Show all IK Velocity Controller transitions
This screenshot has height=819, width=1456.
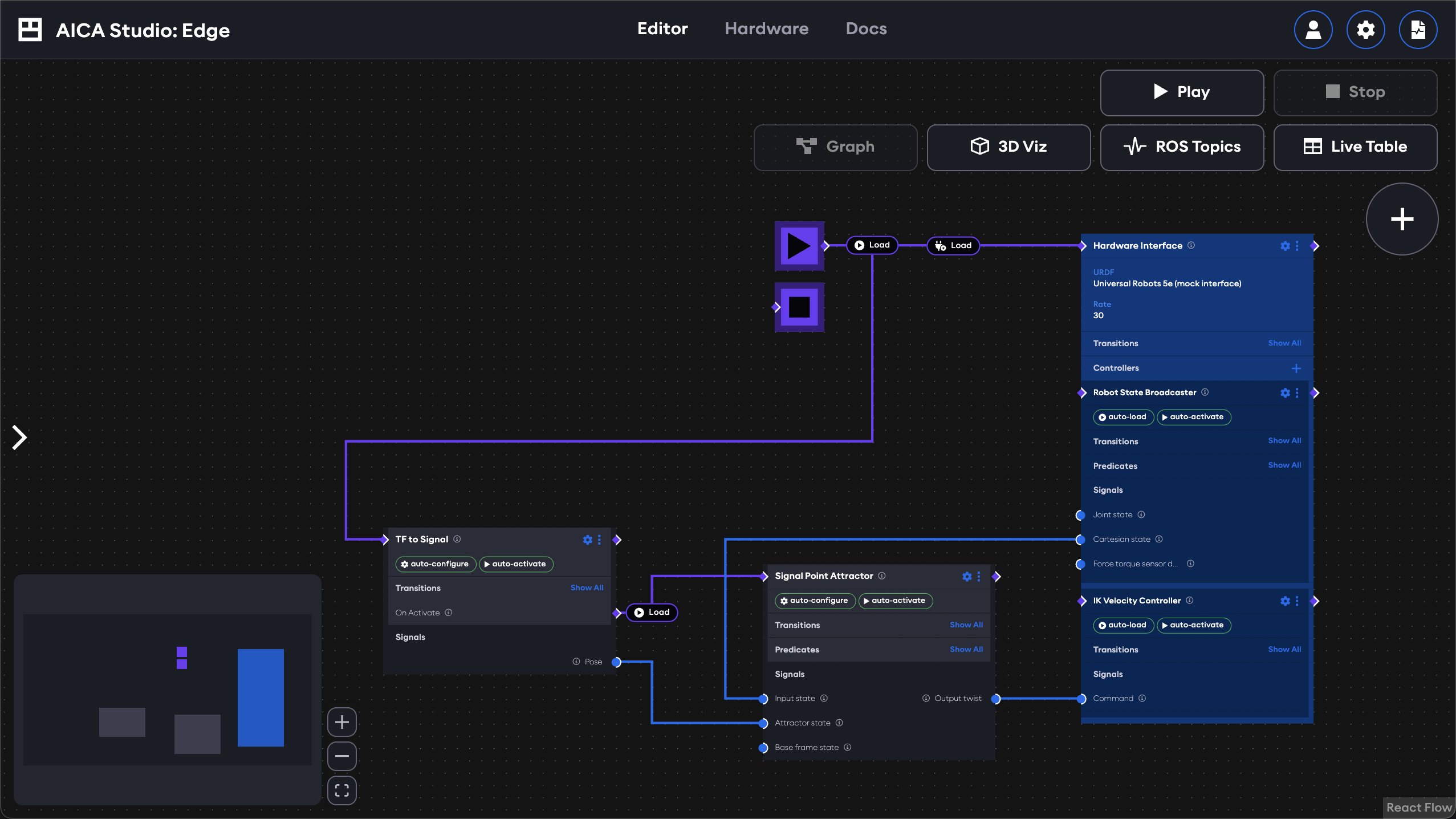point(1284,649)
